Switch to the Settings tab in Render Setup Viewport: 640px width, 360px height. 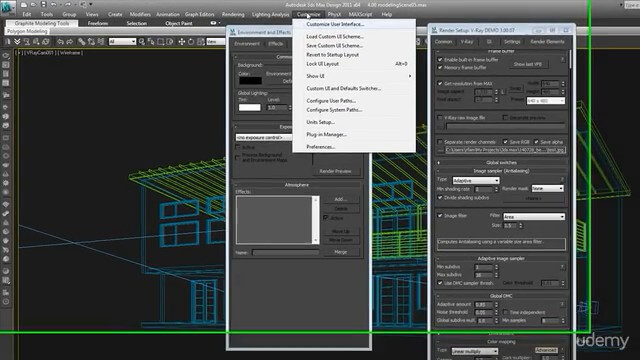tap(512, 42)
